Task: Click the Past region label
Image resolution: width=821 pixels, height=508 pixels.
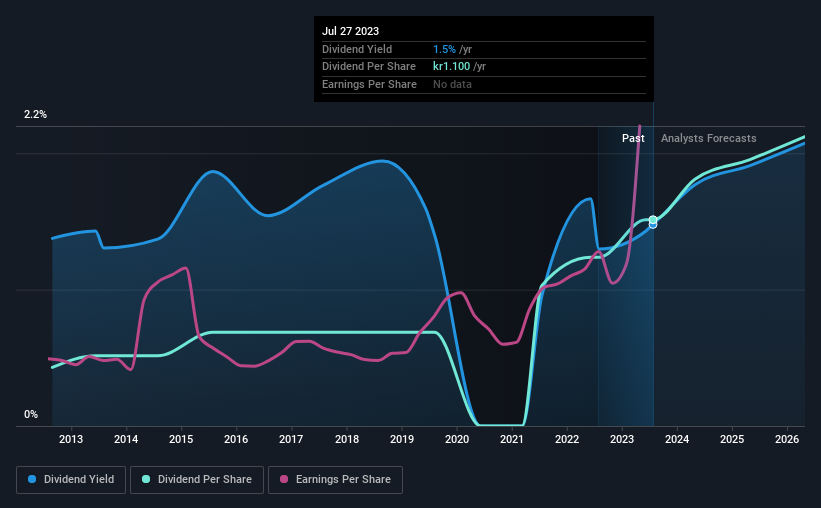Action: coord(633,138)
